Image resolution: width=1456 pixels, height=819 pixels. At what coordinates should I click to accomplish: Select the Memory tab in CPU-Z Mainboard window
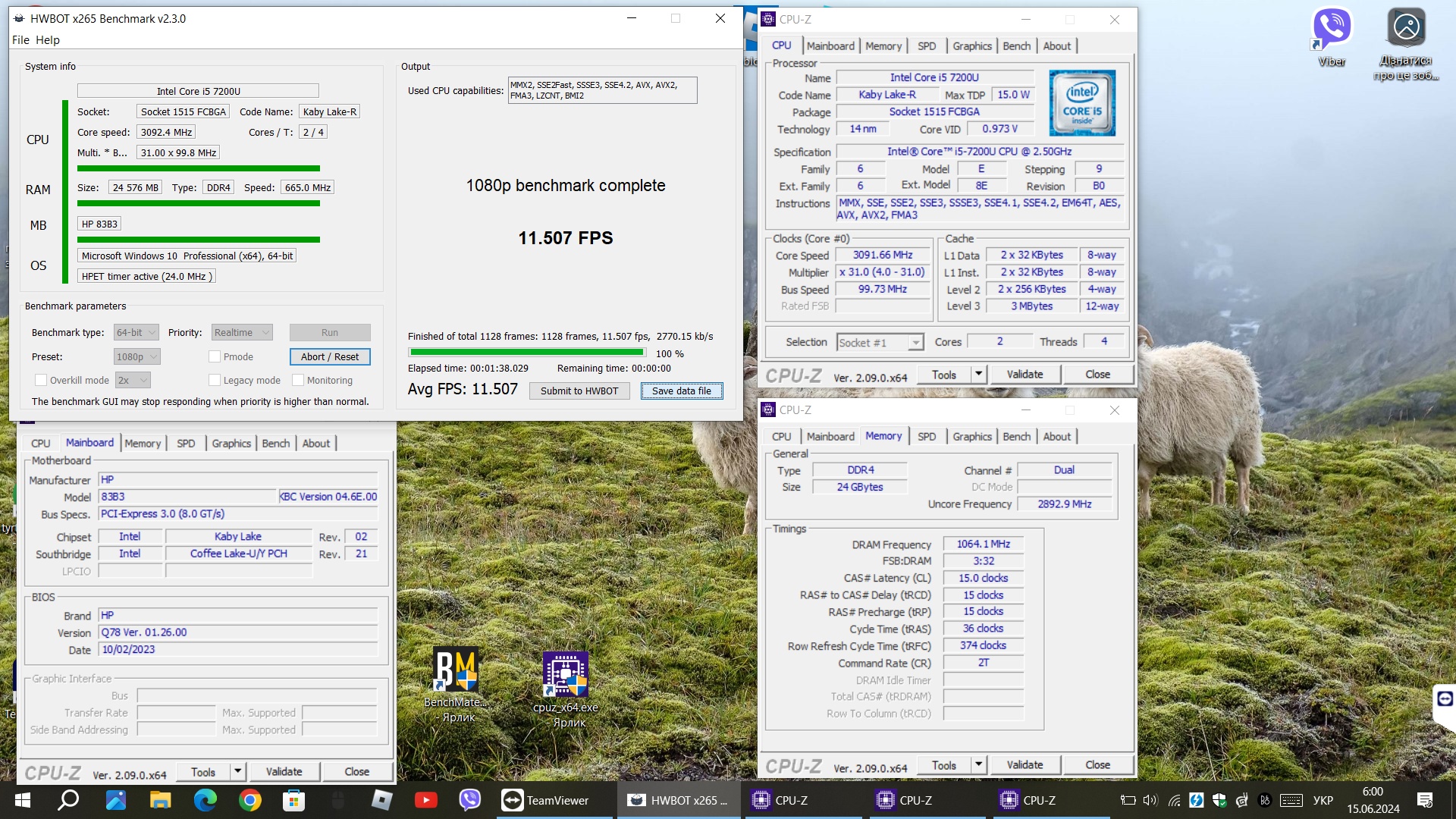[x=143, y=444]
